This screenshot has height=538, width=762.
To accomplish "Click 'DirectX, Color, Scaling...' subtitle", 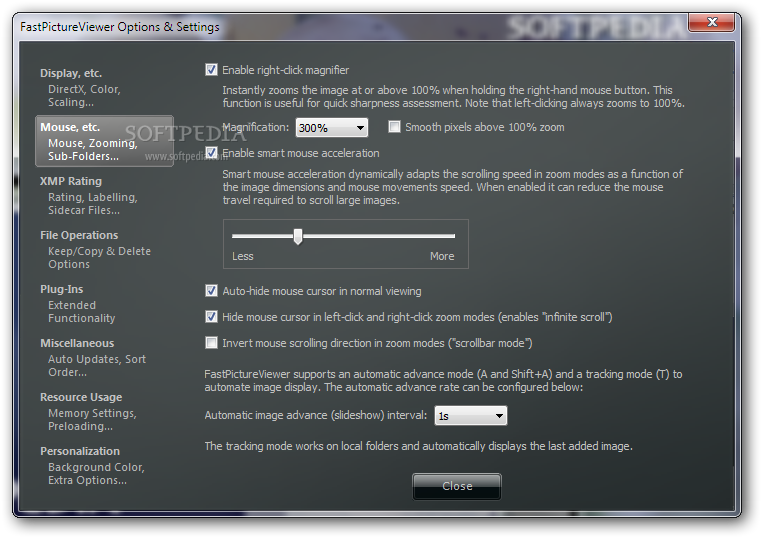I will tap(84, 96).
